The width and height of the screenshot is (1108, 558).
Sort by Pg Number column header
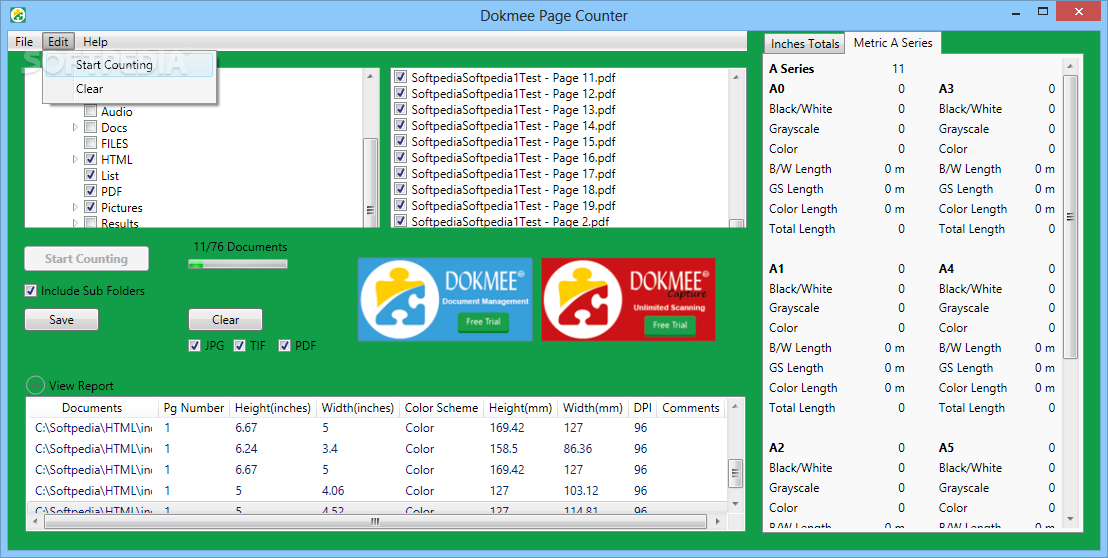tap(194, 408)
